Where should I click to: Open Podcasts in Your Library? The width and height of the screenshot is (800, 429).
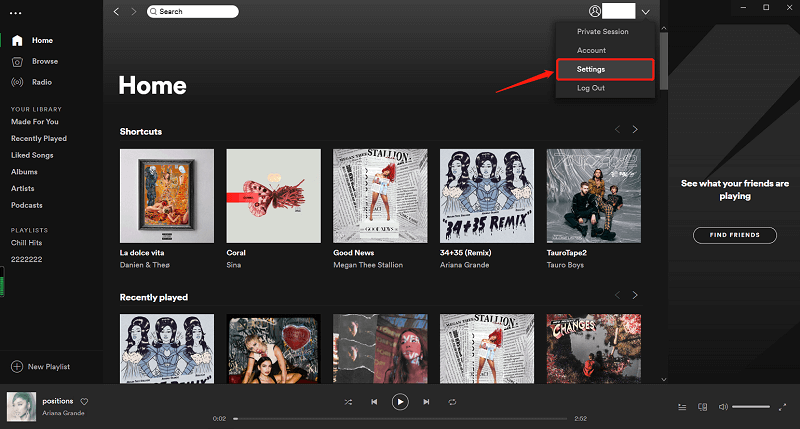click(27, 205)
